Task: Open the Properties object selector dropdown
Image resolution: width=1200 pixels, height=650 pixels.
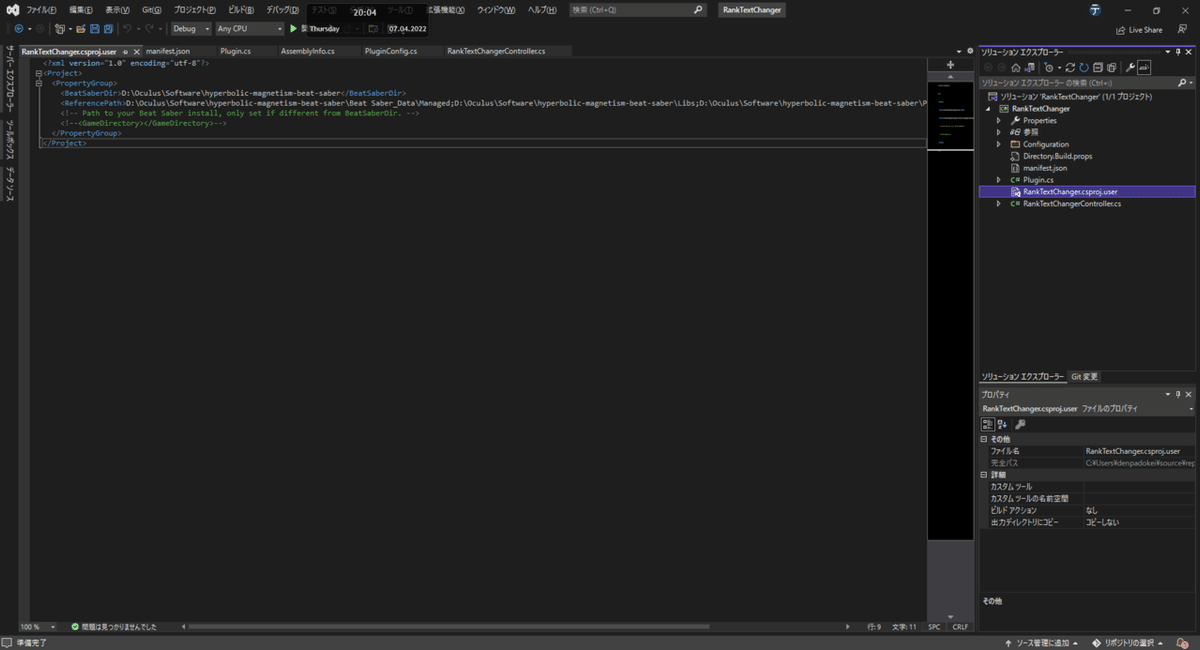Action: (1191, 409)
